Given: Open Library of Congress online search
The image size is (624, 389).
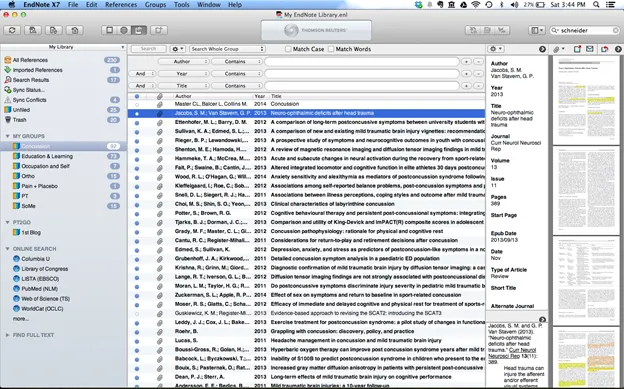Looking at the screenshot, I should (45, 269).
